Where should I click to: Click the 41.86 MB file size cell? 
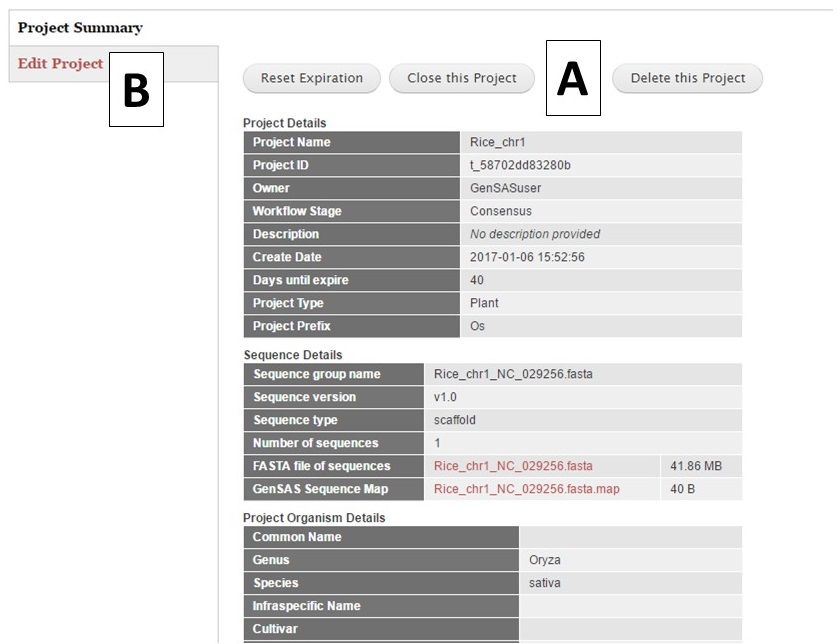tap(701, 466)
